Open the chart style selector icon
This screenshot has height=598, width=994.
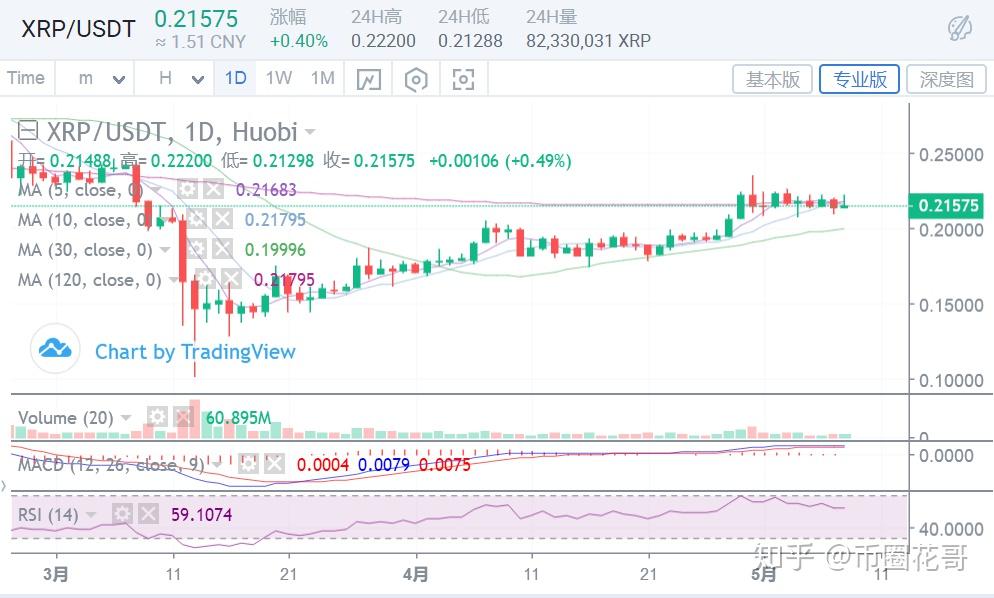click(368, 79)
